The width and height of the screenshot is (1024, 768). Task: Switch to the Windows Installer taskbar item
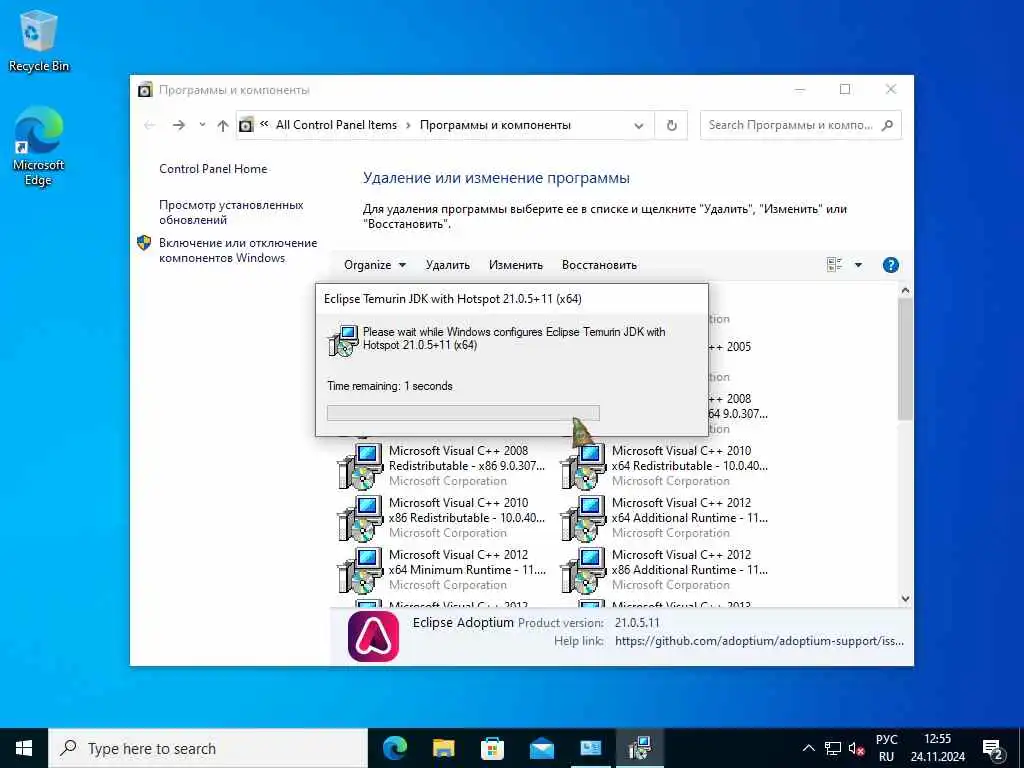(639, 748)
